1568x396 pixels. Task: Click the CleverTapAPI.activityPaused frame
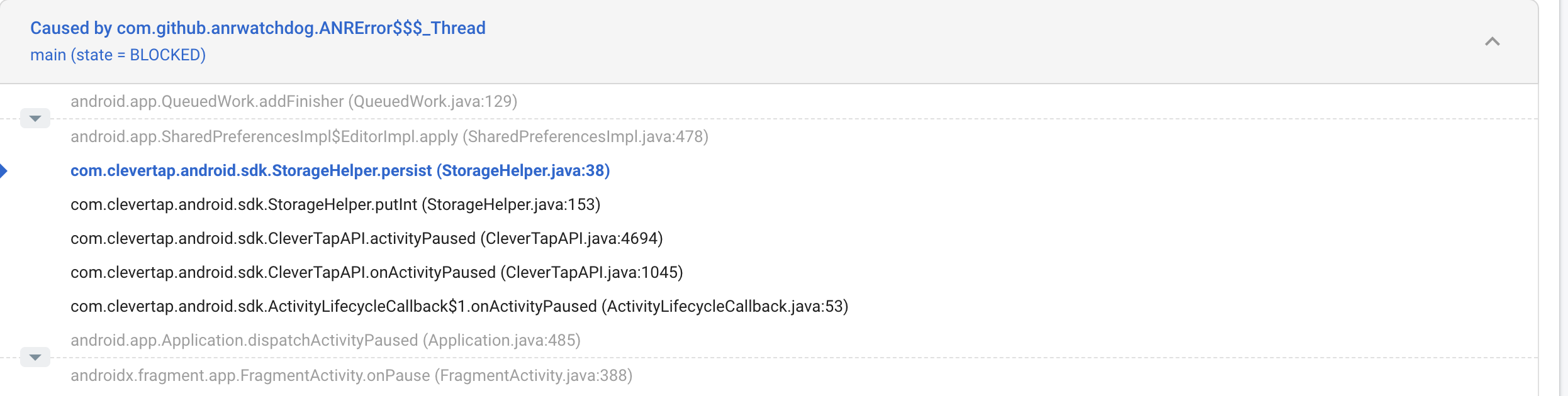pyautogui.click(x=366, y=238)
